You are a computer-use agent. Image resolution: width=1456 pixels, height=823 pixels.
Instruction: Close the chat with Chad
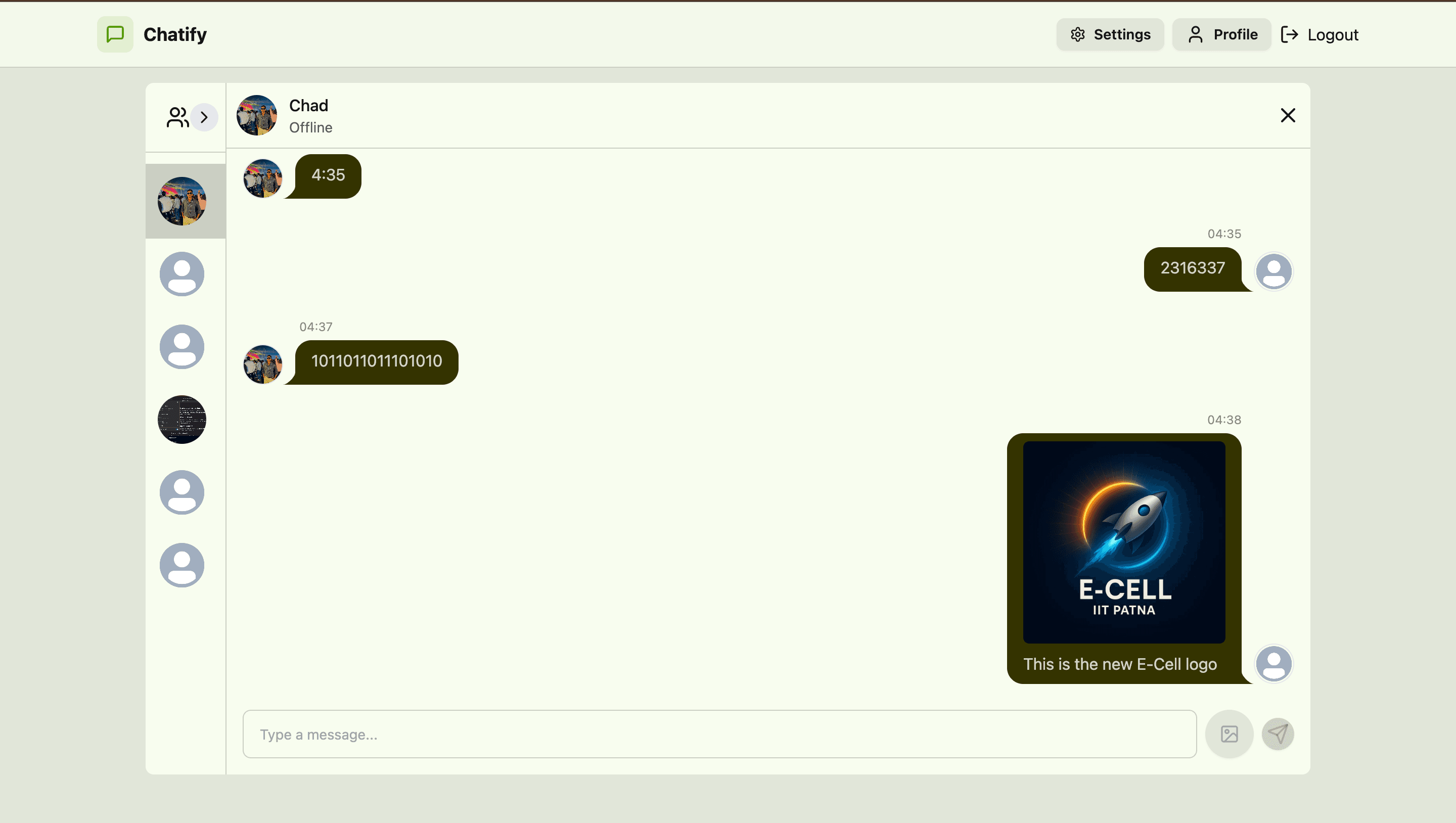click(x=1288, y=115)
